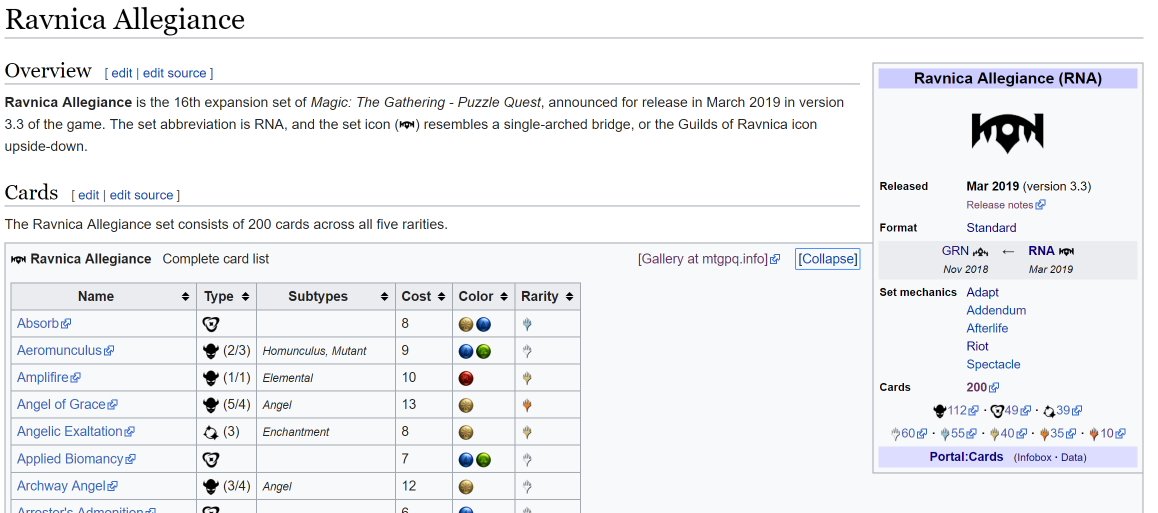
Task: Go to the GRN previous set link
Action: pos(955,251)
